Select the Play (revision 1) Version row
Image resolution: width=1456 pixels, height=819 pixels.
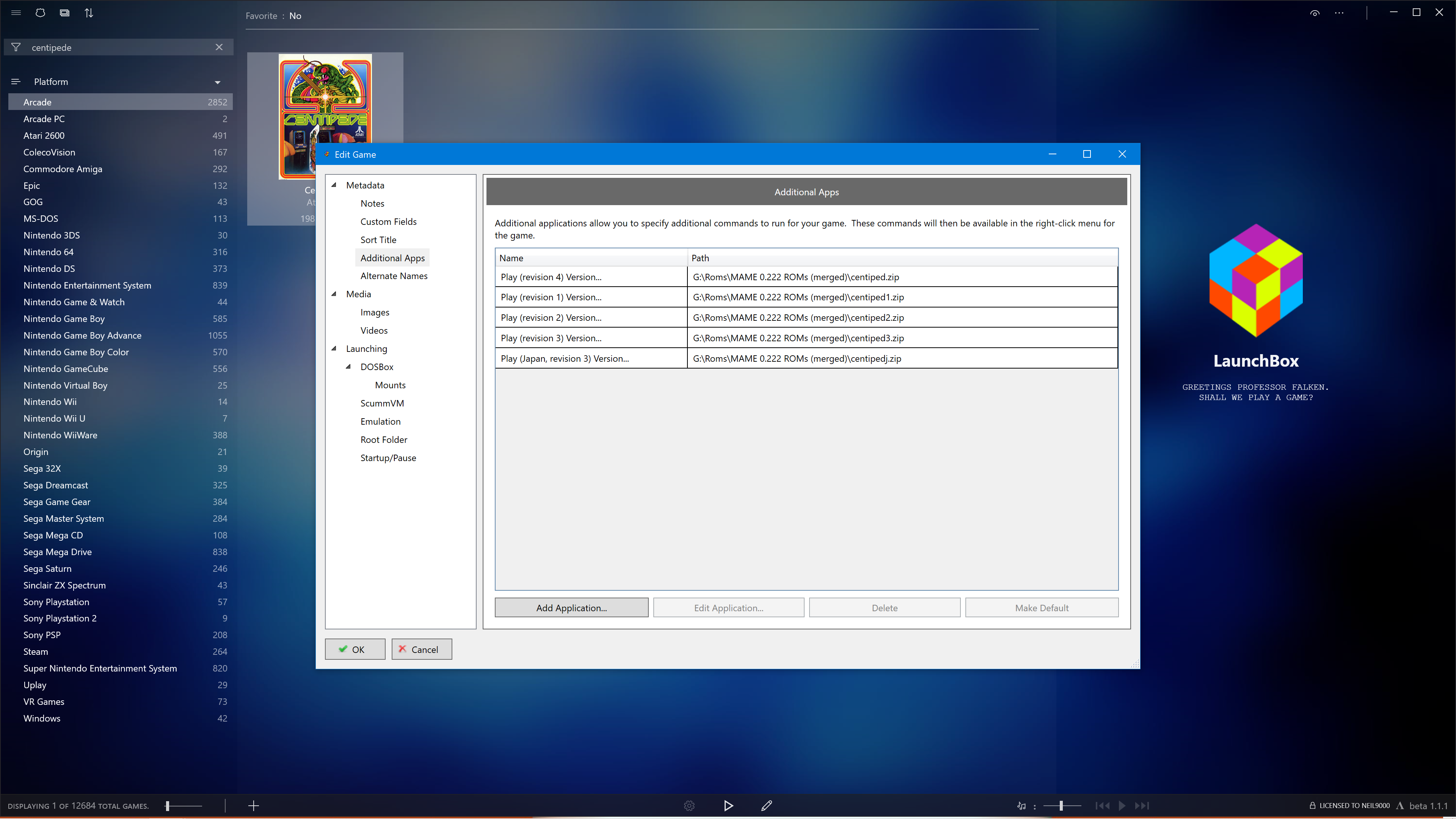click(806, 297)
